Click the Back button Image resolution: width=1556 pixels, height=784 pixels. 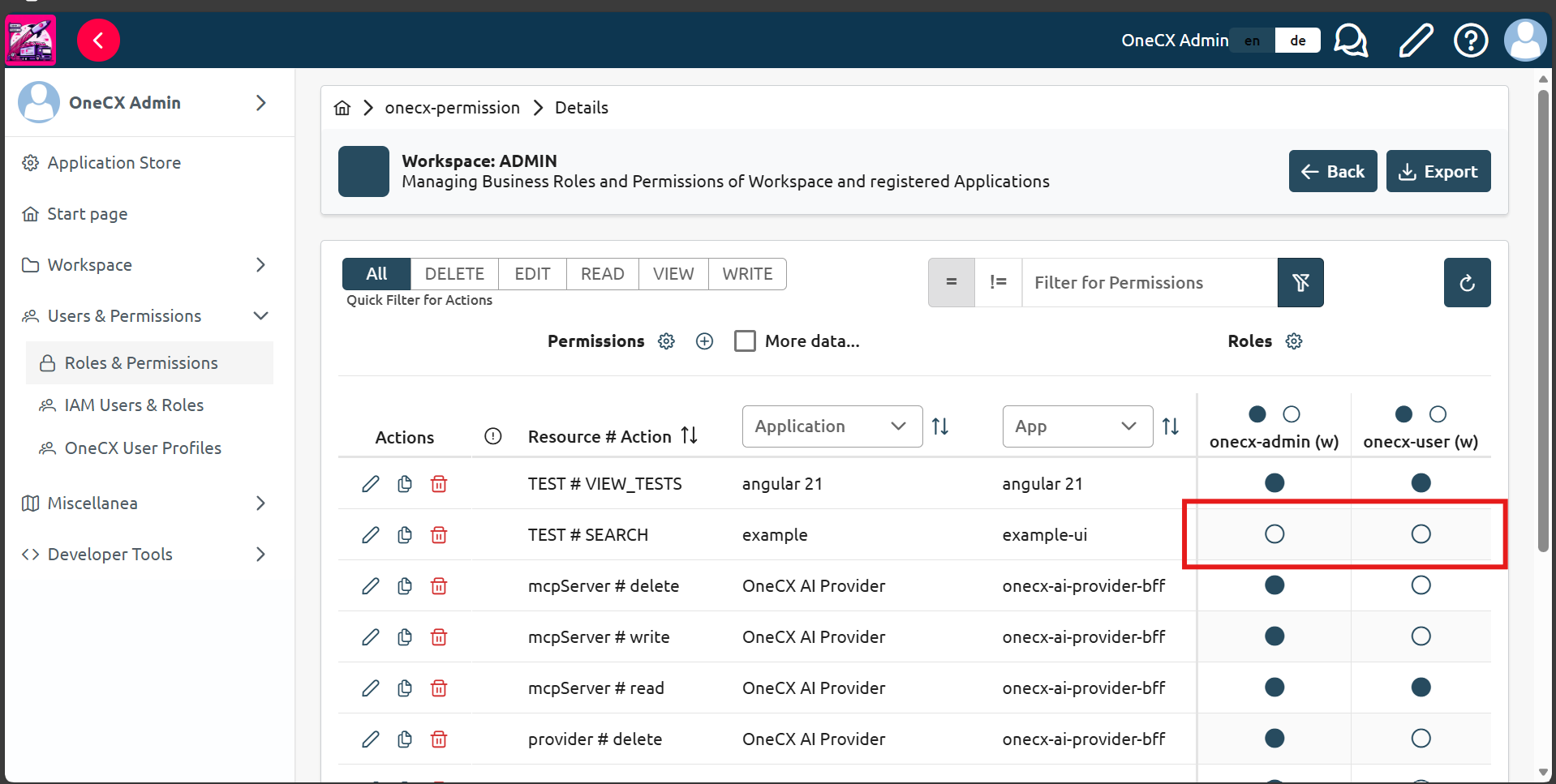pos(1332,171)
